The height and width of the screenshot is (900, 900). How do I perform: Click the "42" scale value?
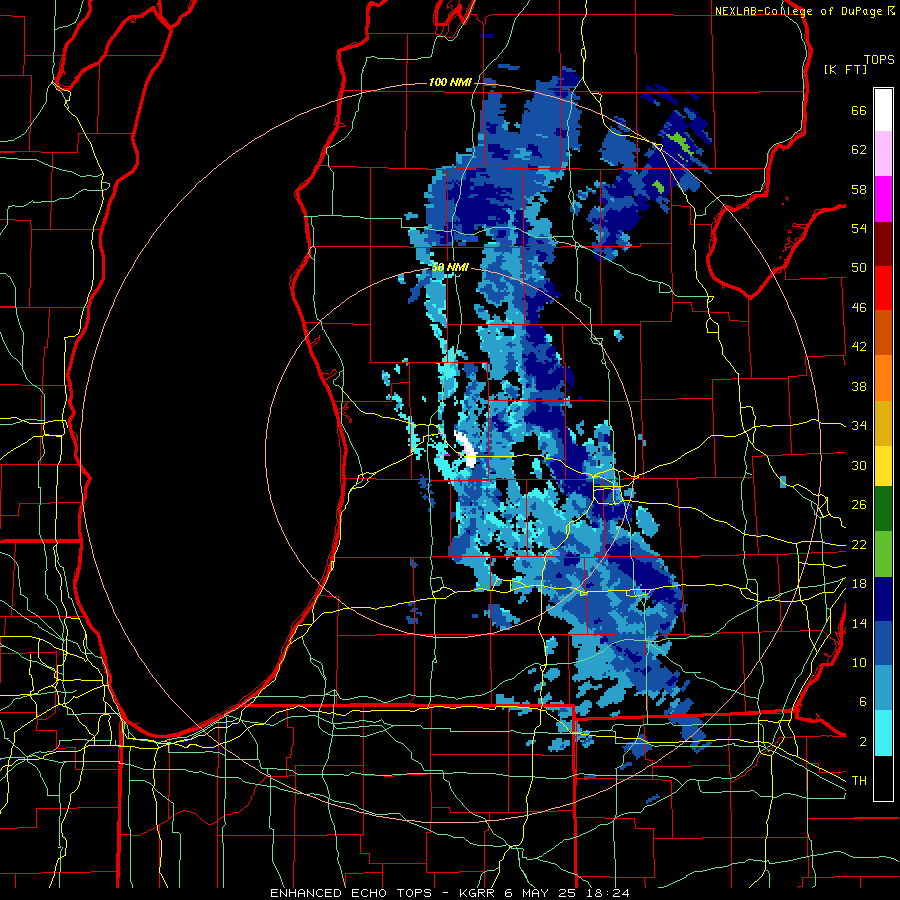coord(859,347)
